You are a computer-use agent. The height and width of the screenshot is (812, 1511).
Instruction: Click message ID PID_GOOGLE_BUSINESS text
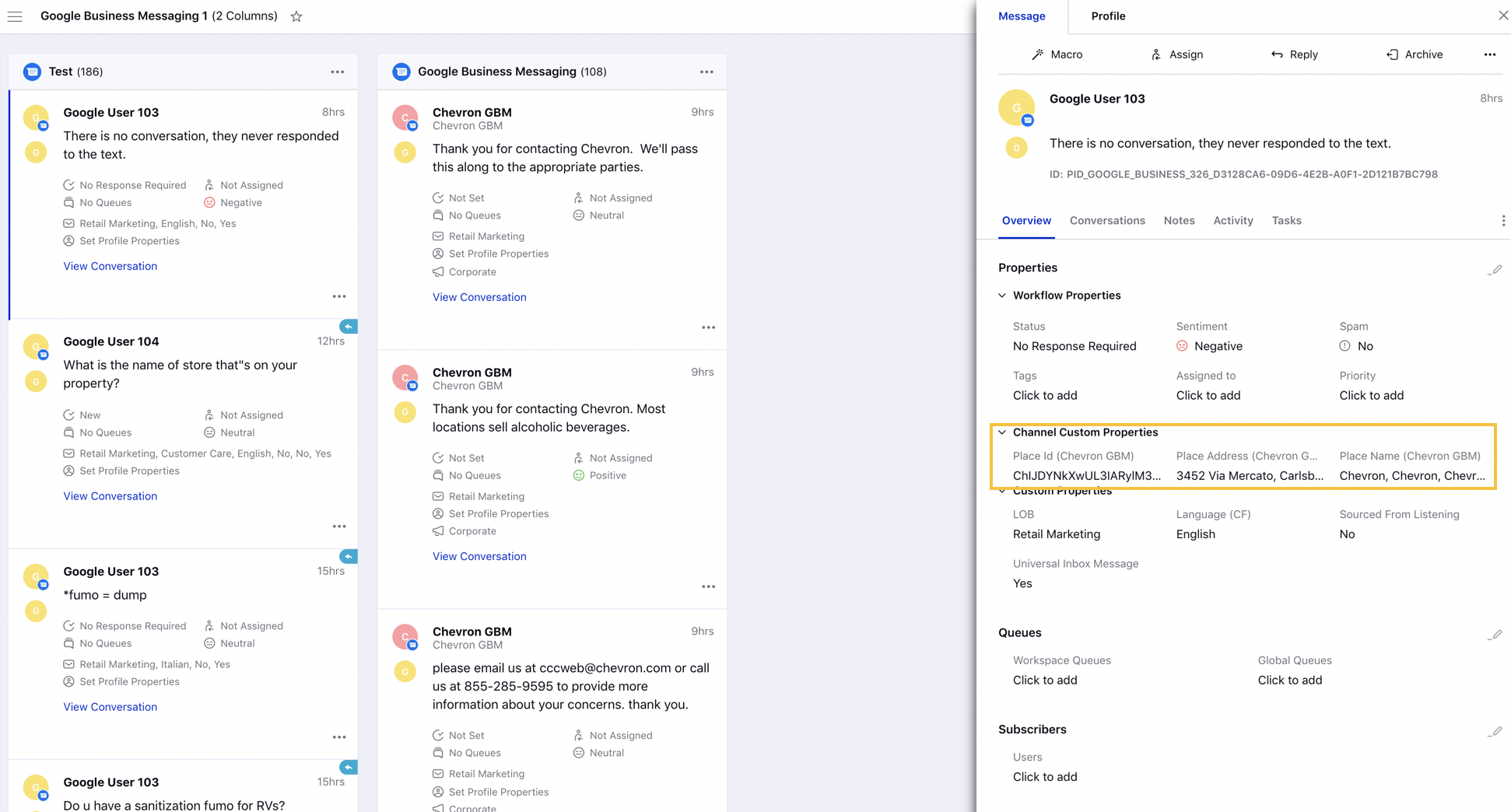(1243, 174)
